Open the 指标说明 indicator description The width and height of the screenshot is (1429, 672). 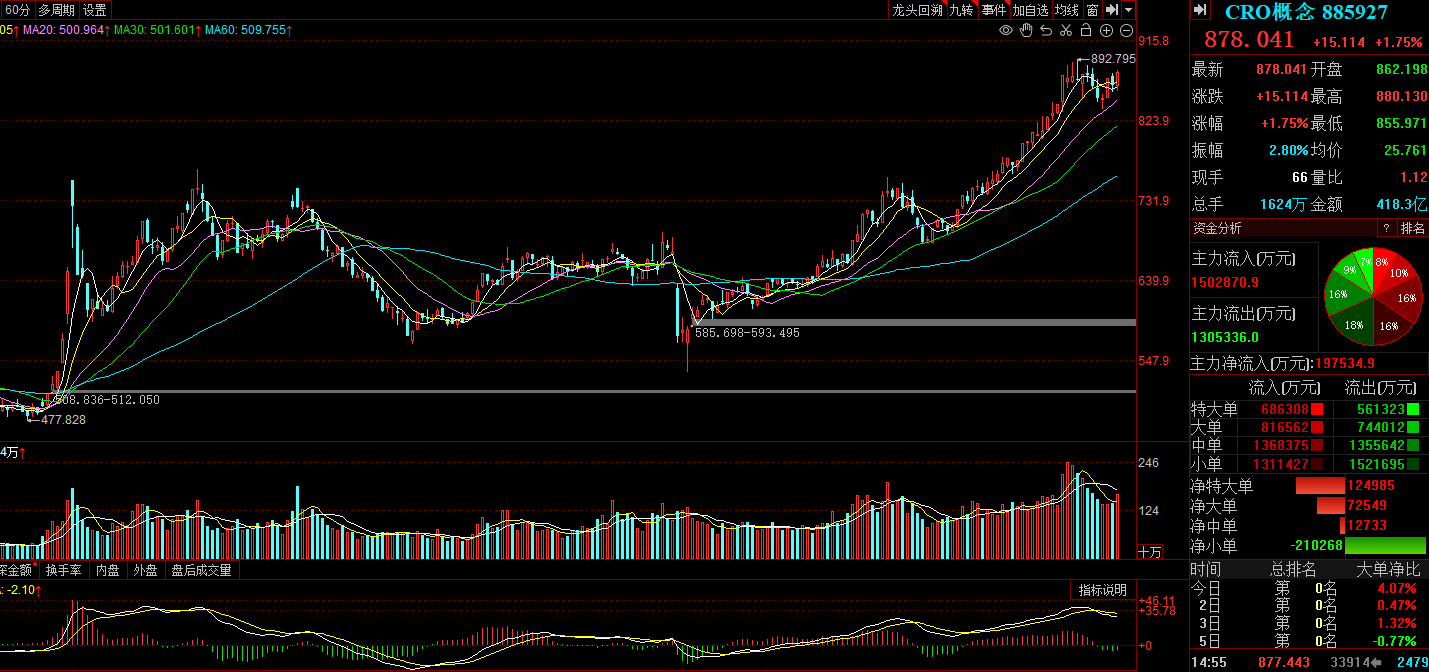coord(1101,590)
